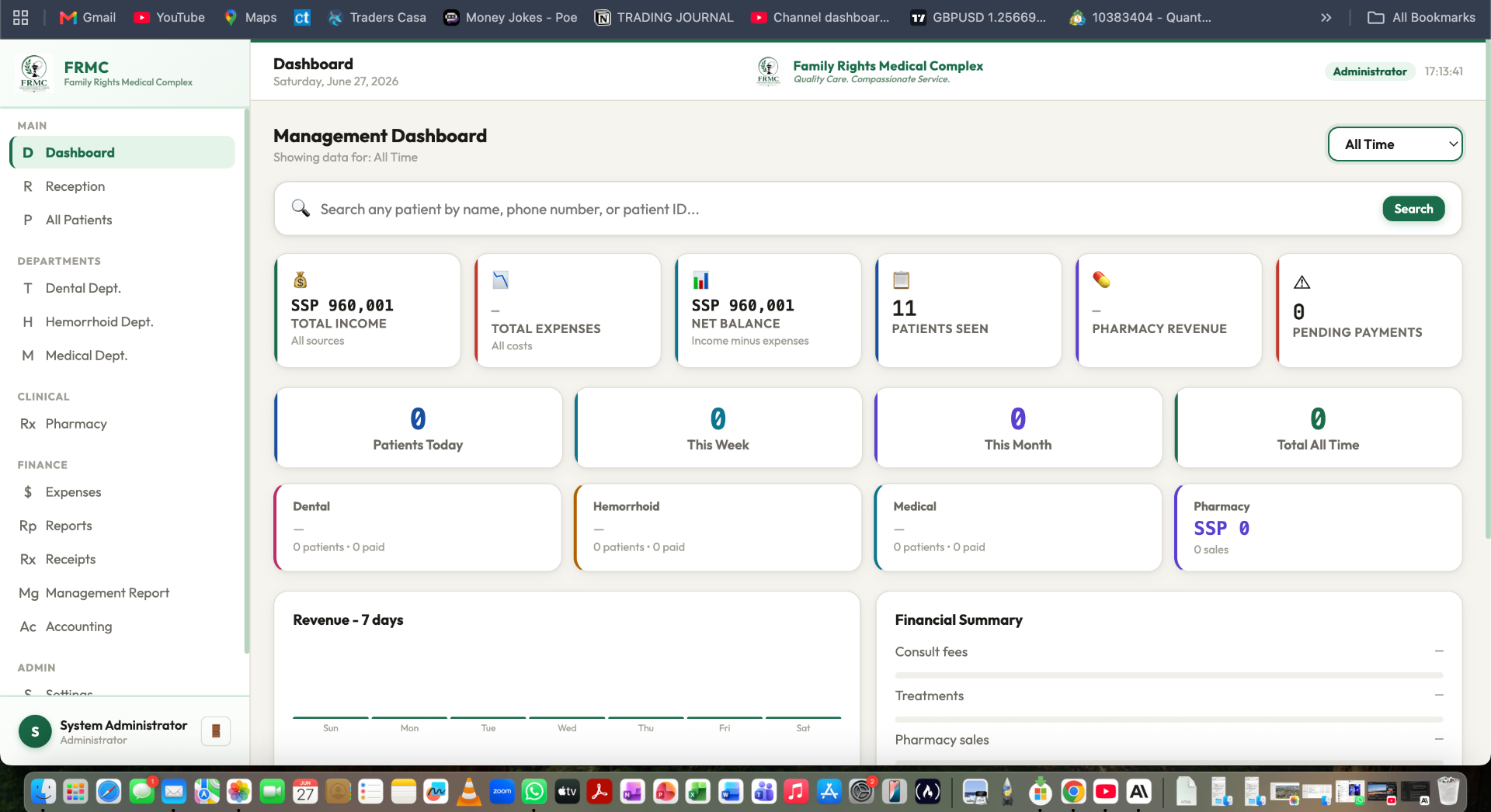Image resolution: width=1491 pixels, height=812 pixels.
Task: Click the clipboard Patients Seen icon
Action: [x=901, y=279]
